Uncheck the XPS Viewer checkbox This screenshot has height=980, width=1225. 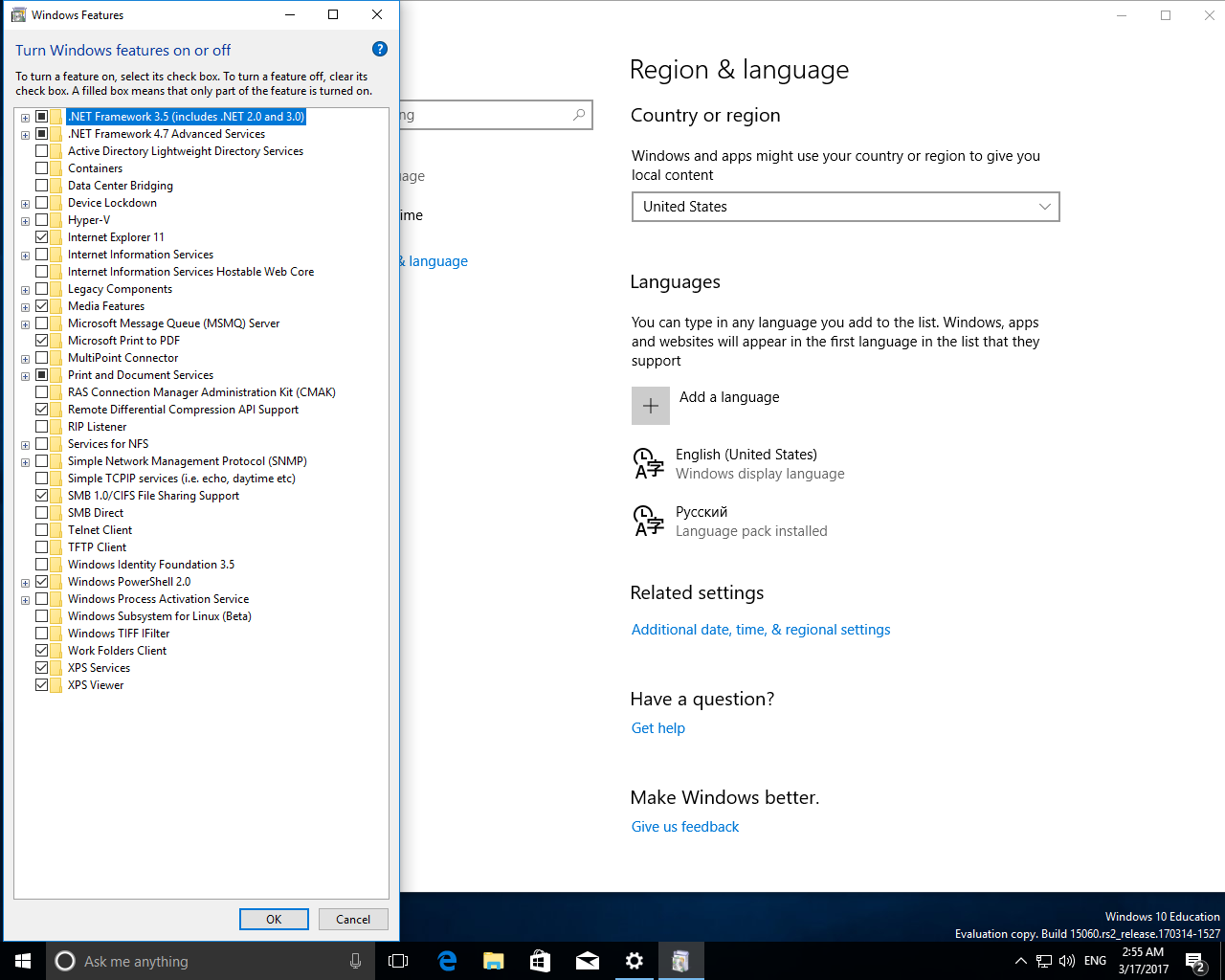pos(42,685)
